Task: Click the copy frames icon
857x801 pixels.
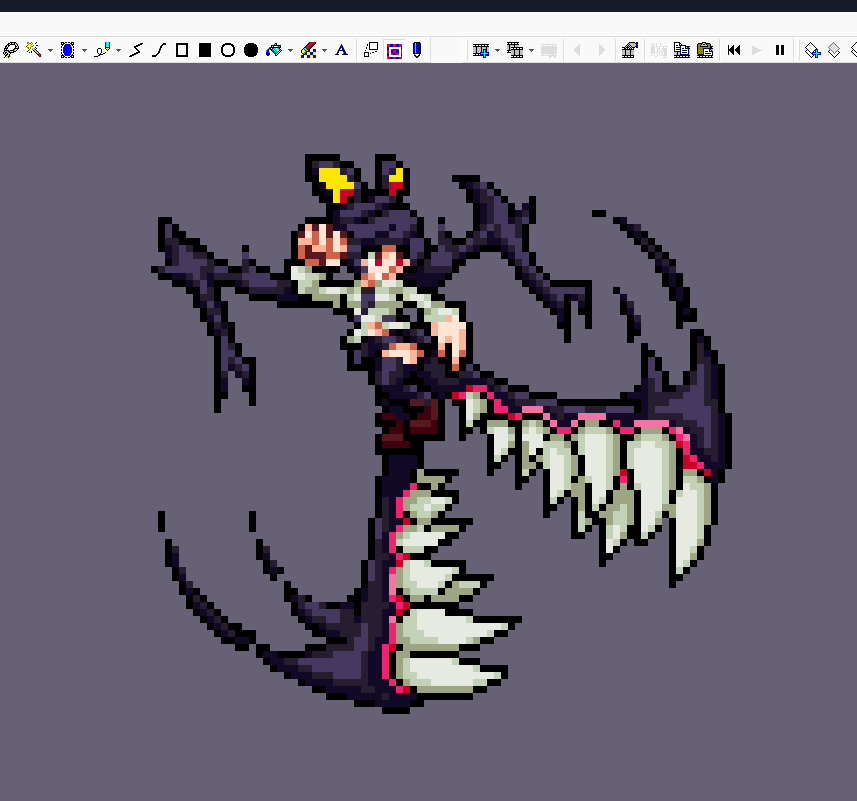Action: point(682,50)
